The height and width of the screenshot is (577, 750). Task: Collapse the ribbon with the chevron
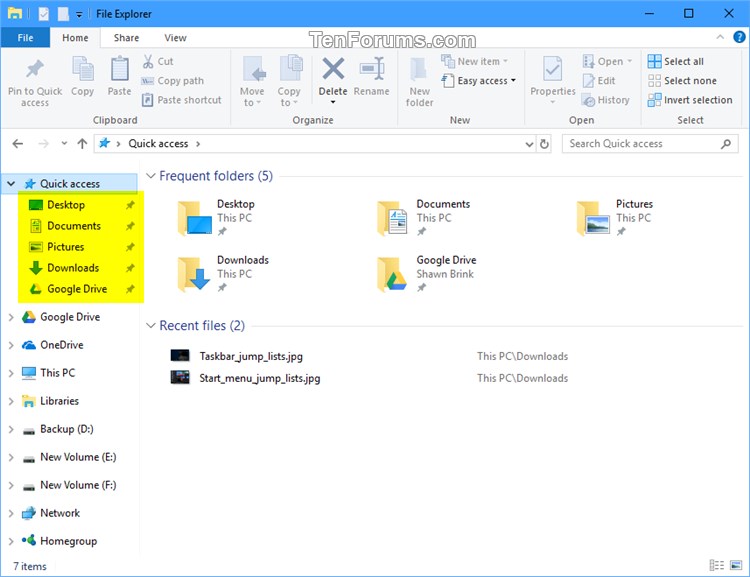pyautogui.click(x=719, y=37)
